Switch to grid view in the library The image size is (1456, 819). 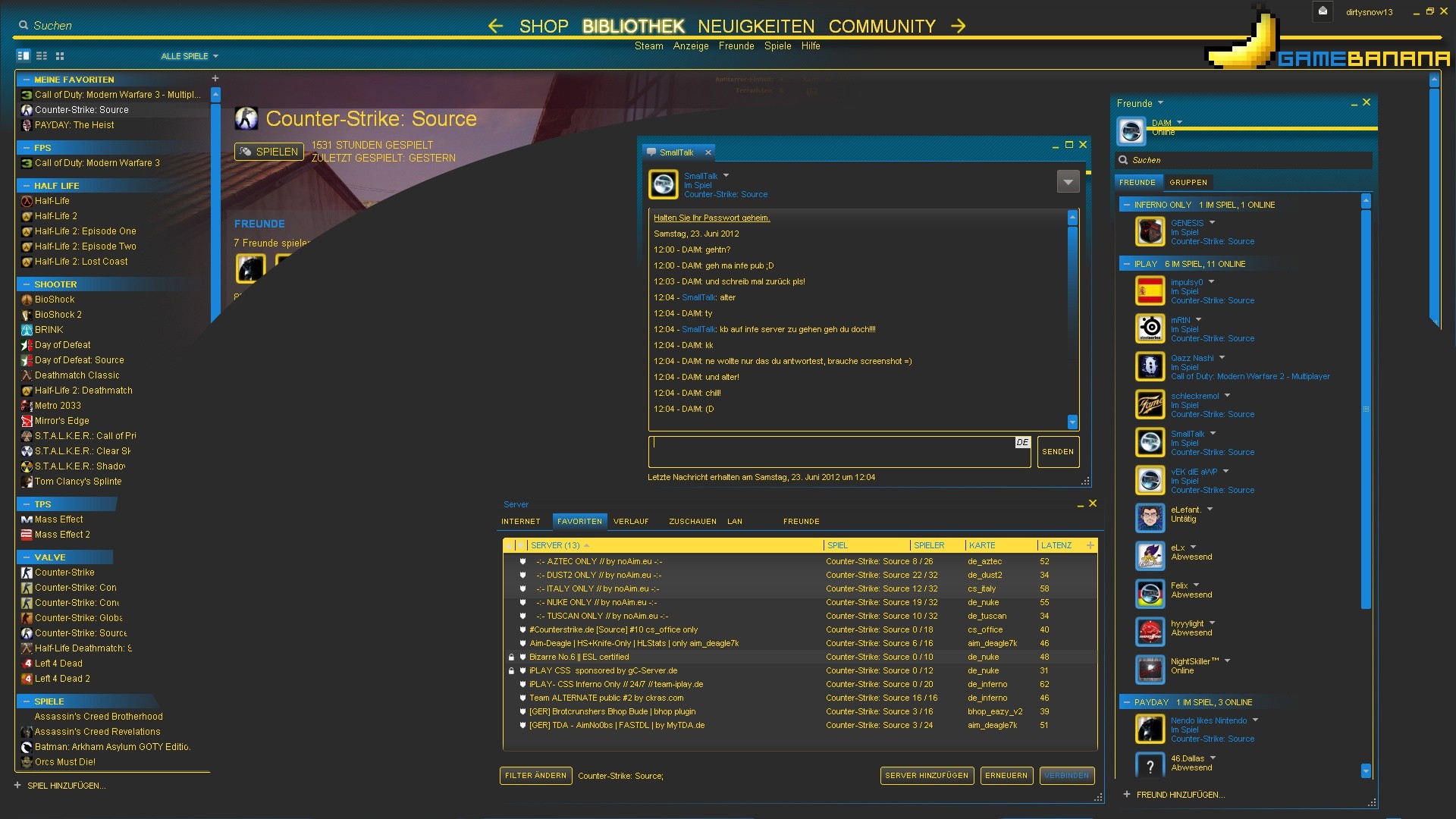click(59, 55)
